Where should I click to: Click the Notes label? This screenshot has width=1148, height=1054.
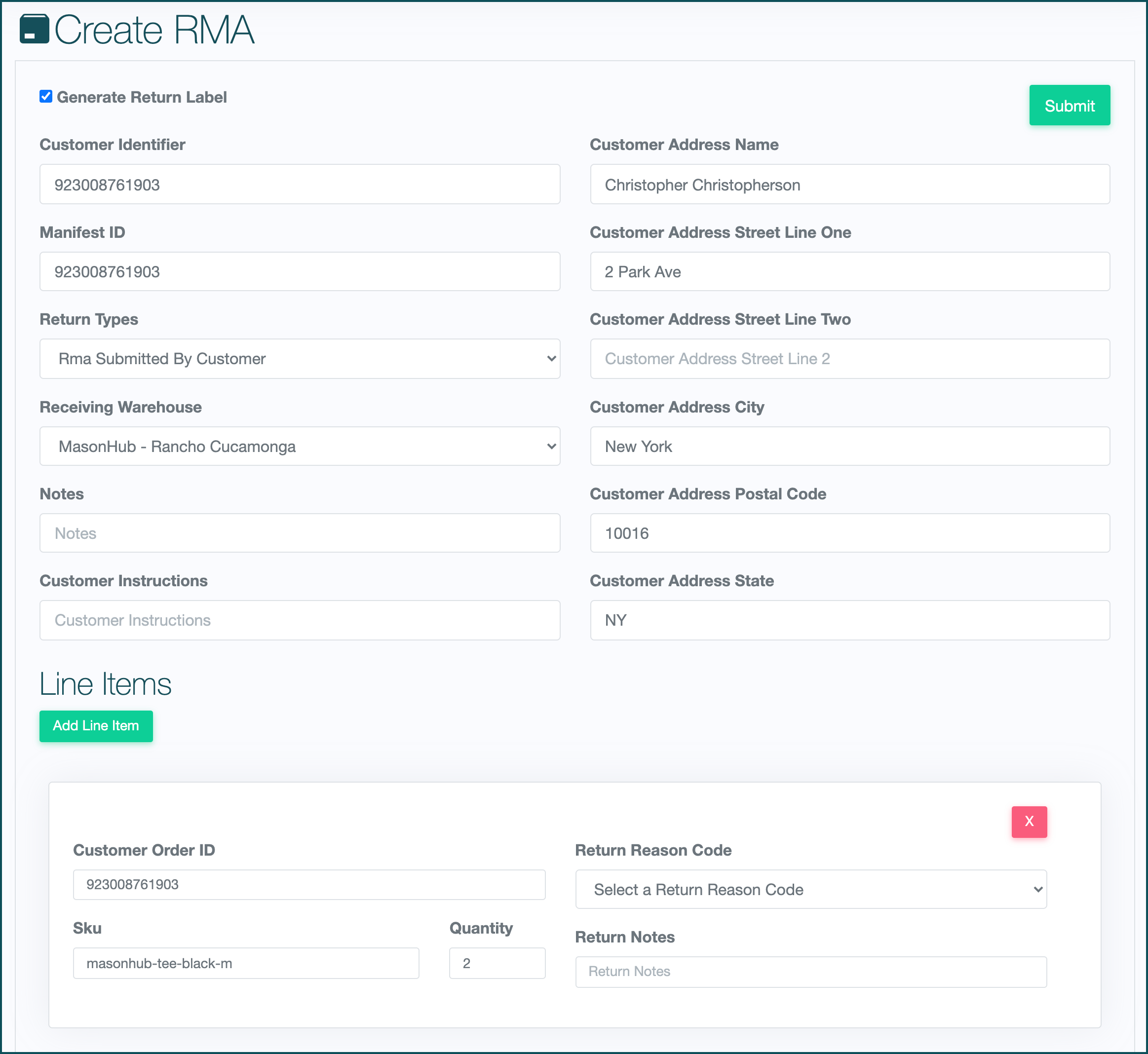[x=62, y=494]
